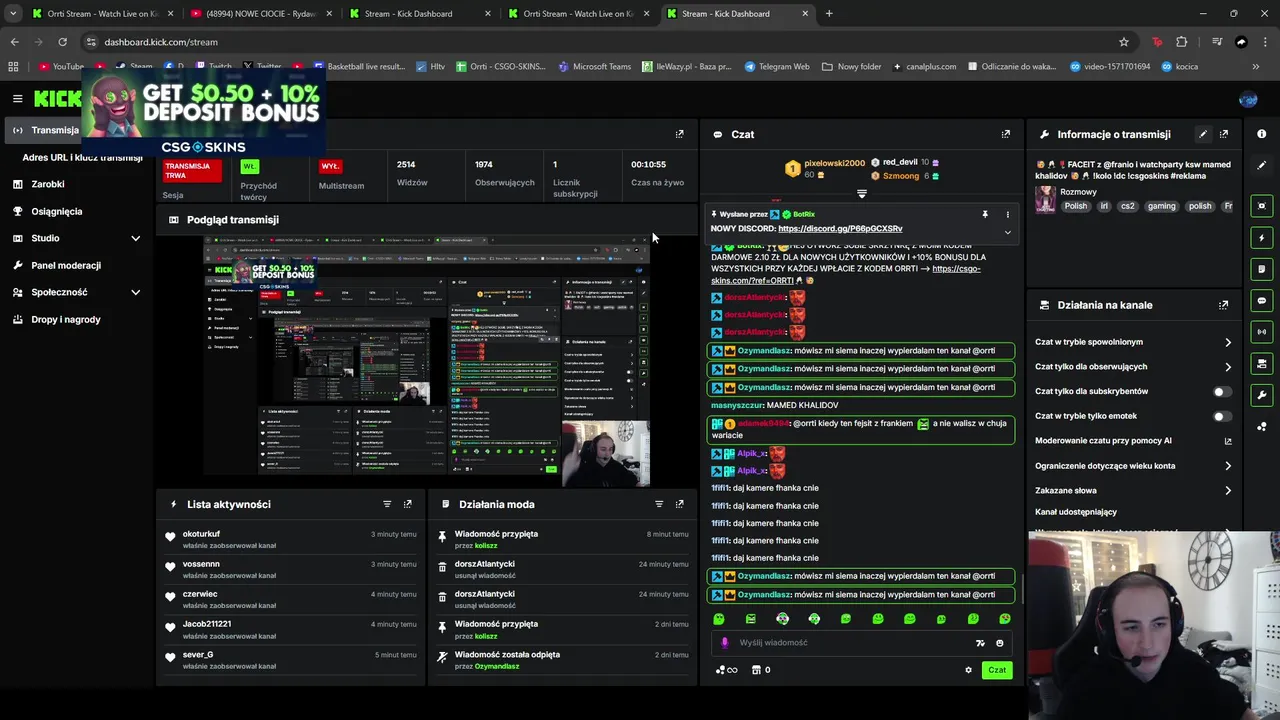Image resolution: width=1280 pixels, height=720 pixels.
Task: Open user profile avatar at top right
Action: tap(1248, 99)
